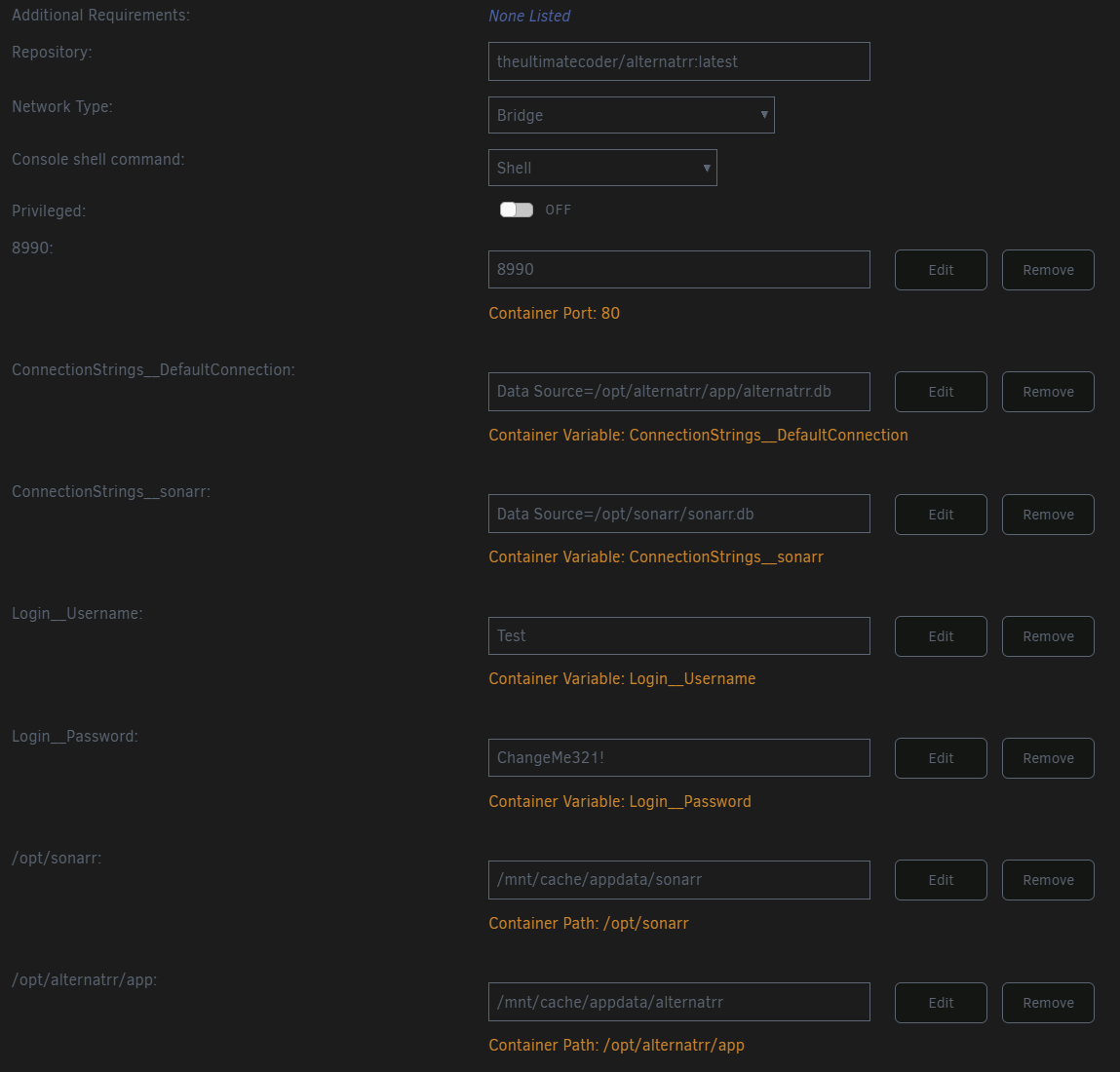The image size is (1120, 1072).
Task: Click Container Variable: ConnectionStrings__DefaultConnection text
Action: tap(698, 435)
